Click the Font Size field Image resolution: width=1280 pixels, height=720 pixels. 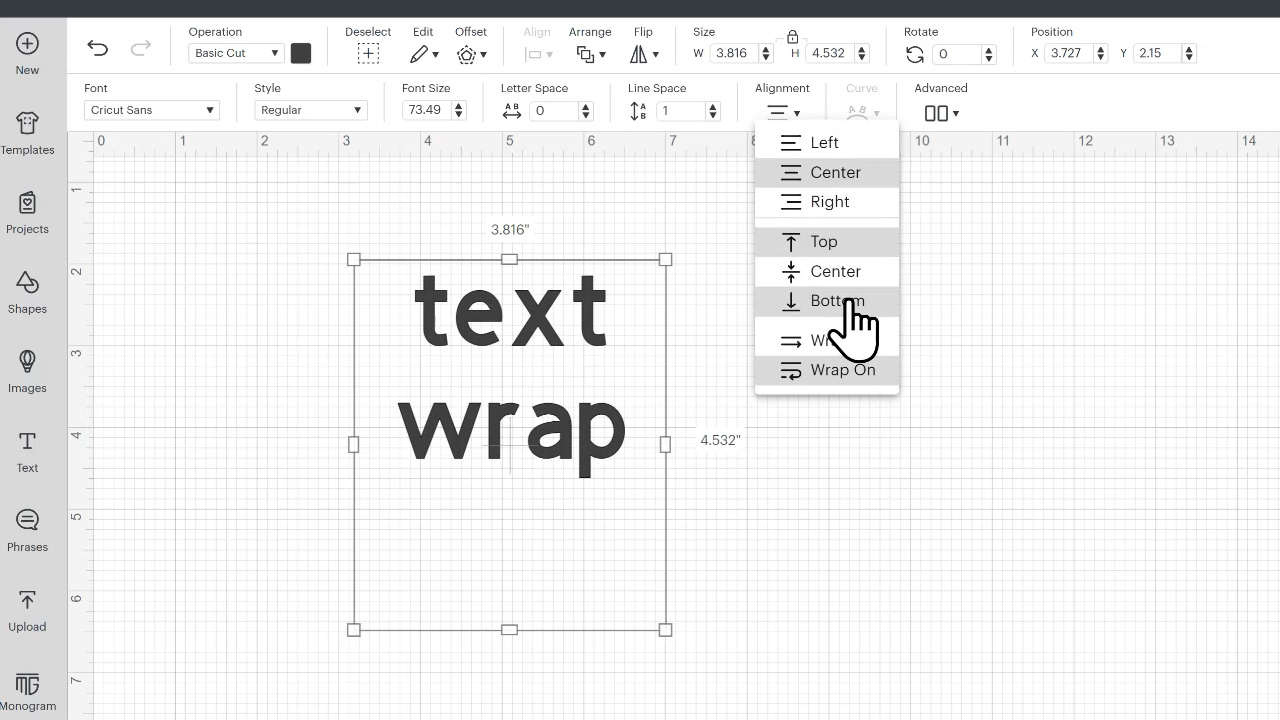pos(427,110)
